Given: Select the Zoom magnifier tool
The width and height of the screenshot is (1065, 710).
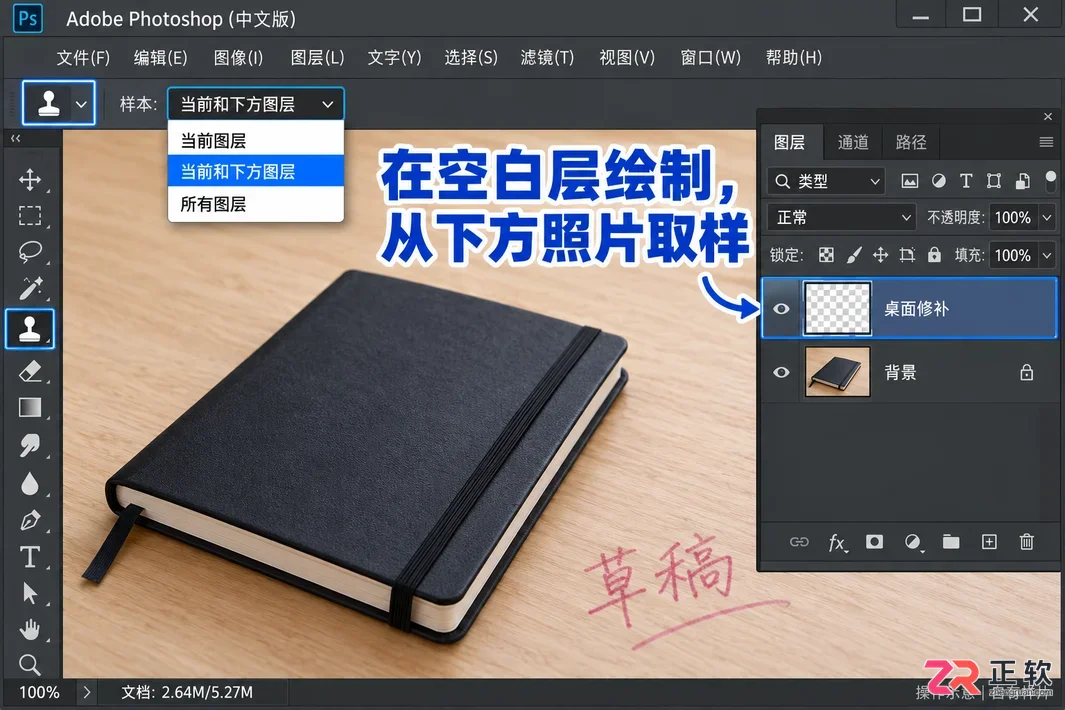Looking at the screenshot, I should pyautogui.click(x=29, y=664).
